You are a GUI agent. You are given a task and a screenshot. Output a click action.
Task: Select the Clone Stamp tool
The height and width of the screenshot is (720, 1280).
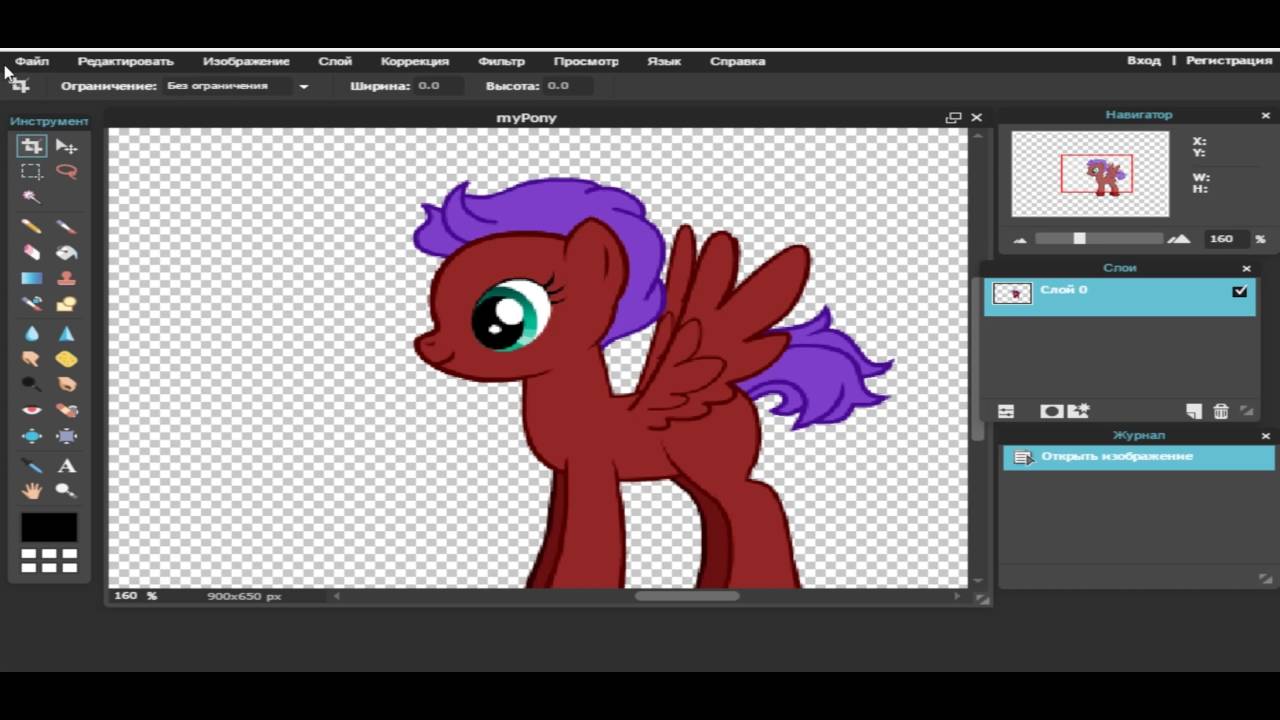click(x=66, y=278)
